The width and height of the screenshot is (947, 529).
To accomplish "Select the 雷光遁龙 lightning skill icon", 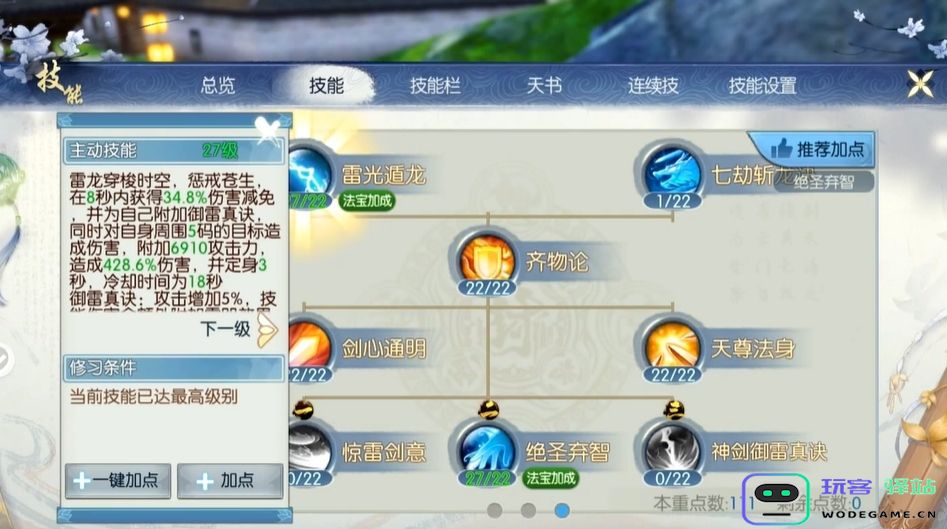I will [x=310, y=175].
